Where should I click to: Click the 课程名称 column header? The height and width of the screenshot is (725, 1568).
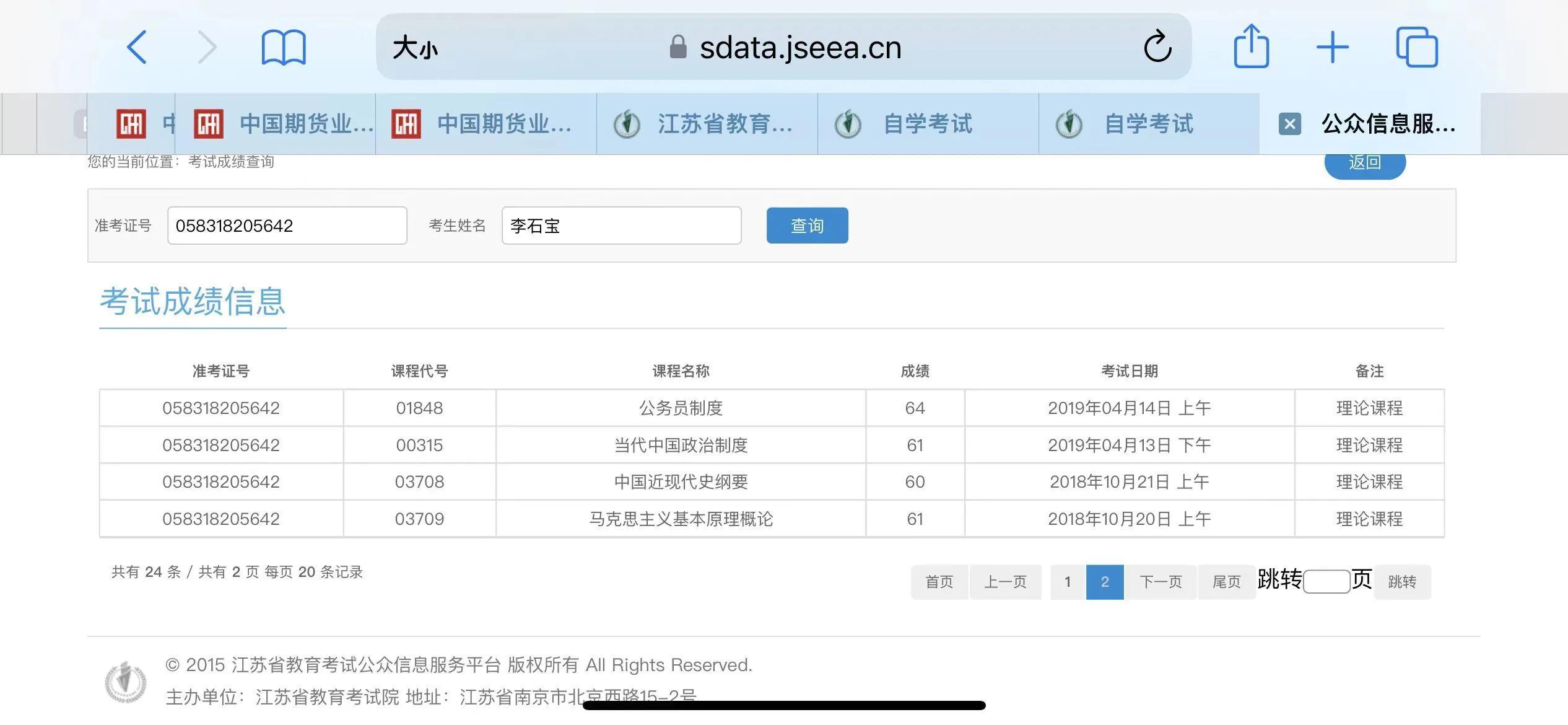coord(681,371)
